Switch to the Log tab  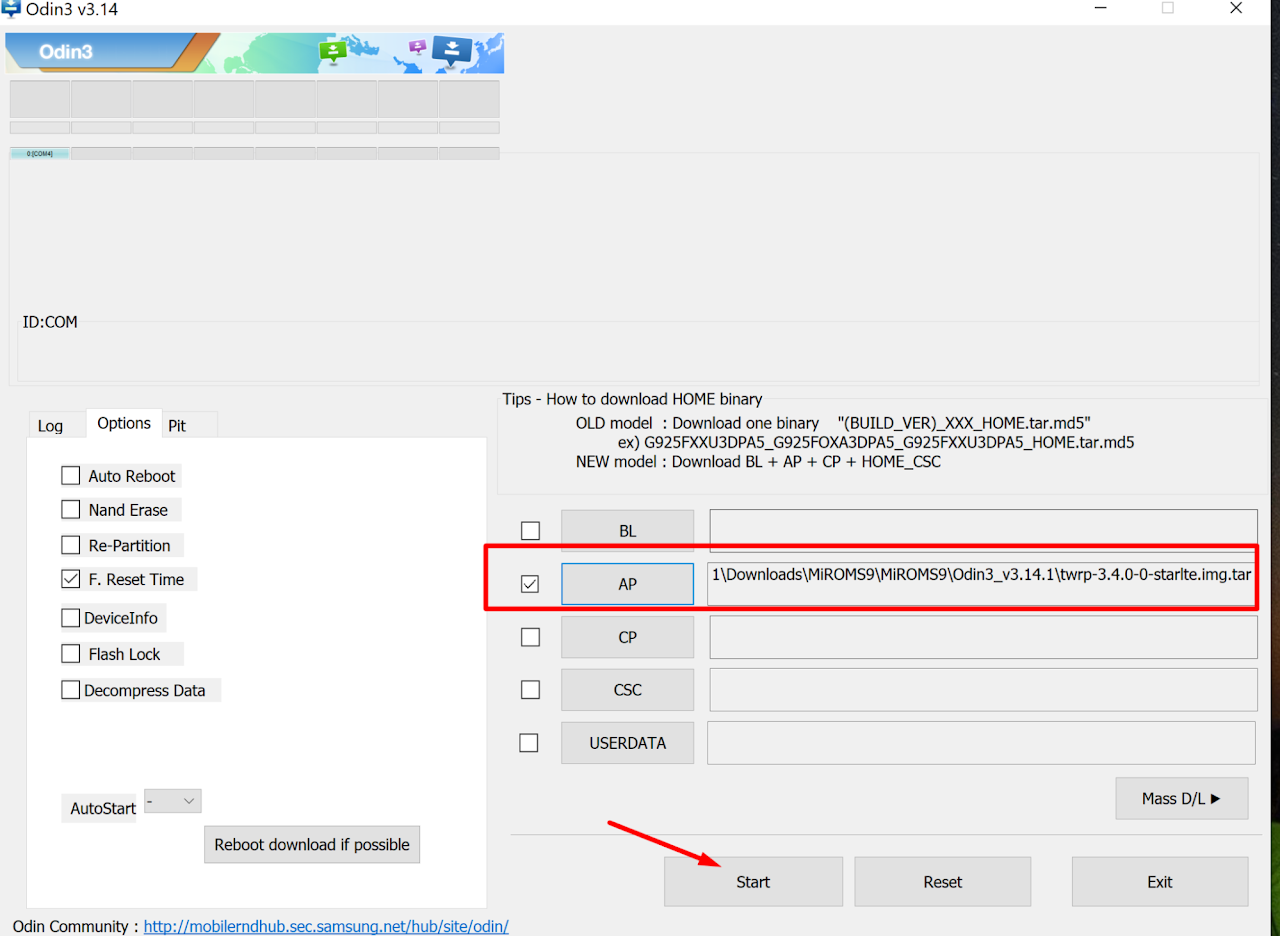pyautogui.click(x=50, y=426)
